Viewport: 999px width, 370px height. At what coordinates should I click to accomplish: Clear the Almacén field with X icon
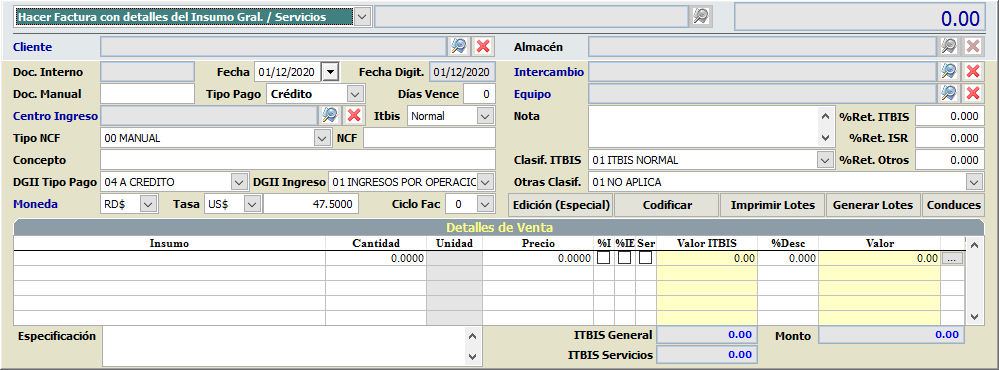(973, 46)
